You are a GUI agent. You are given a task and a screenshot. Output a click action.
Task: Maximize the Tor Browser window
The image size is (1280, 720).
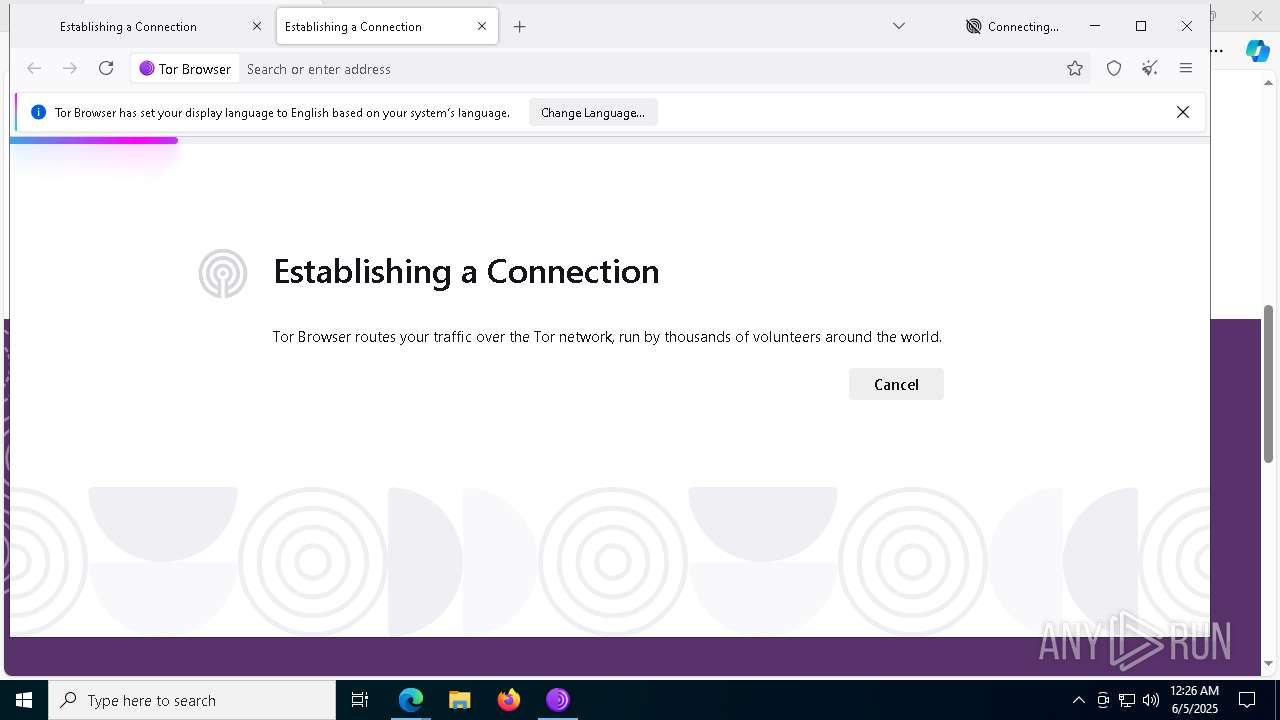click(1141, 26)
